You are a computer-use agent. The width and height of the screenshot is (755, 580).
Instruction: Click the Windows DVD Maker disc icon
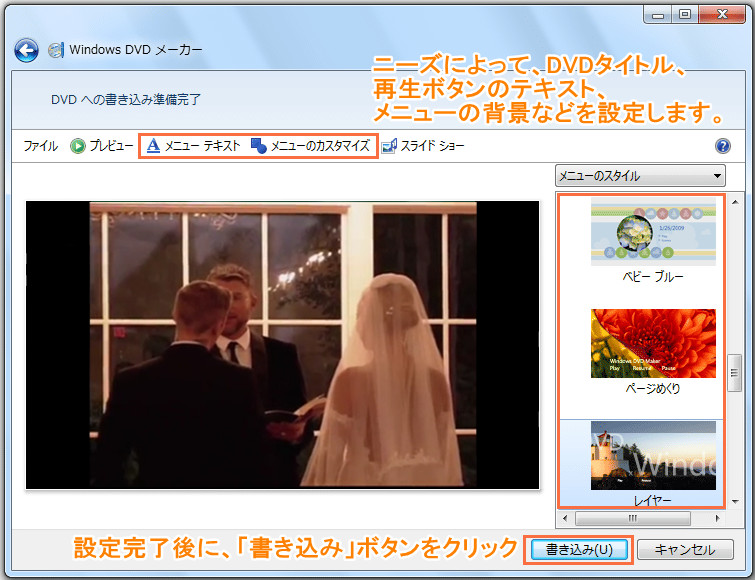56,50
